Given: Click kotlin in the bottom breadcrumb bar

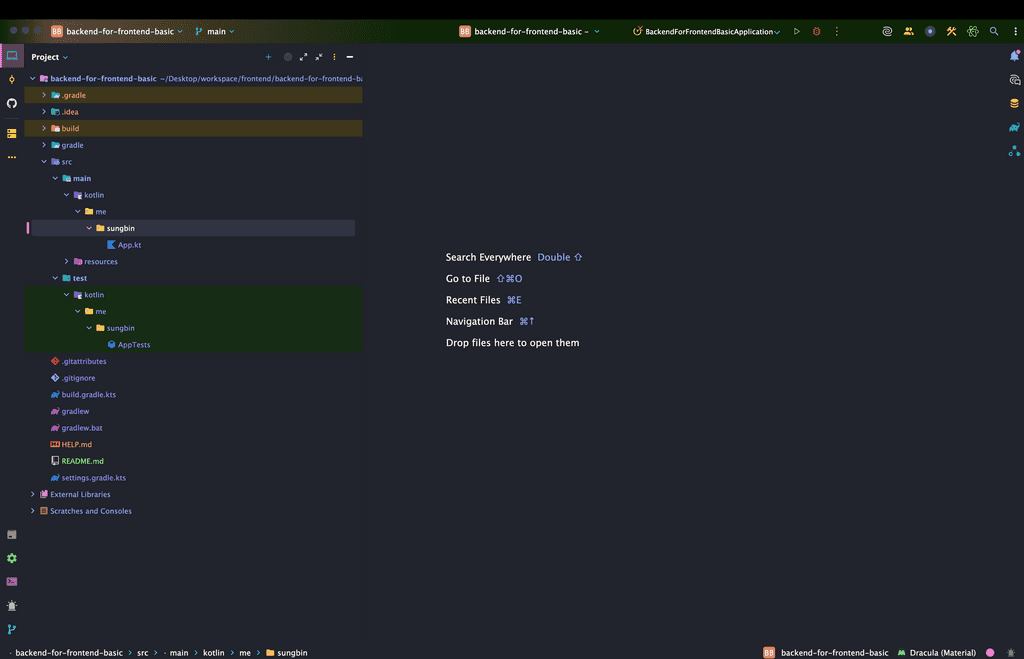Looking at the screenshot, I should tap(213, 652).
